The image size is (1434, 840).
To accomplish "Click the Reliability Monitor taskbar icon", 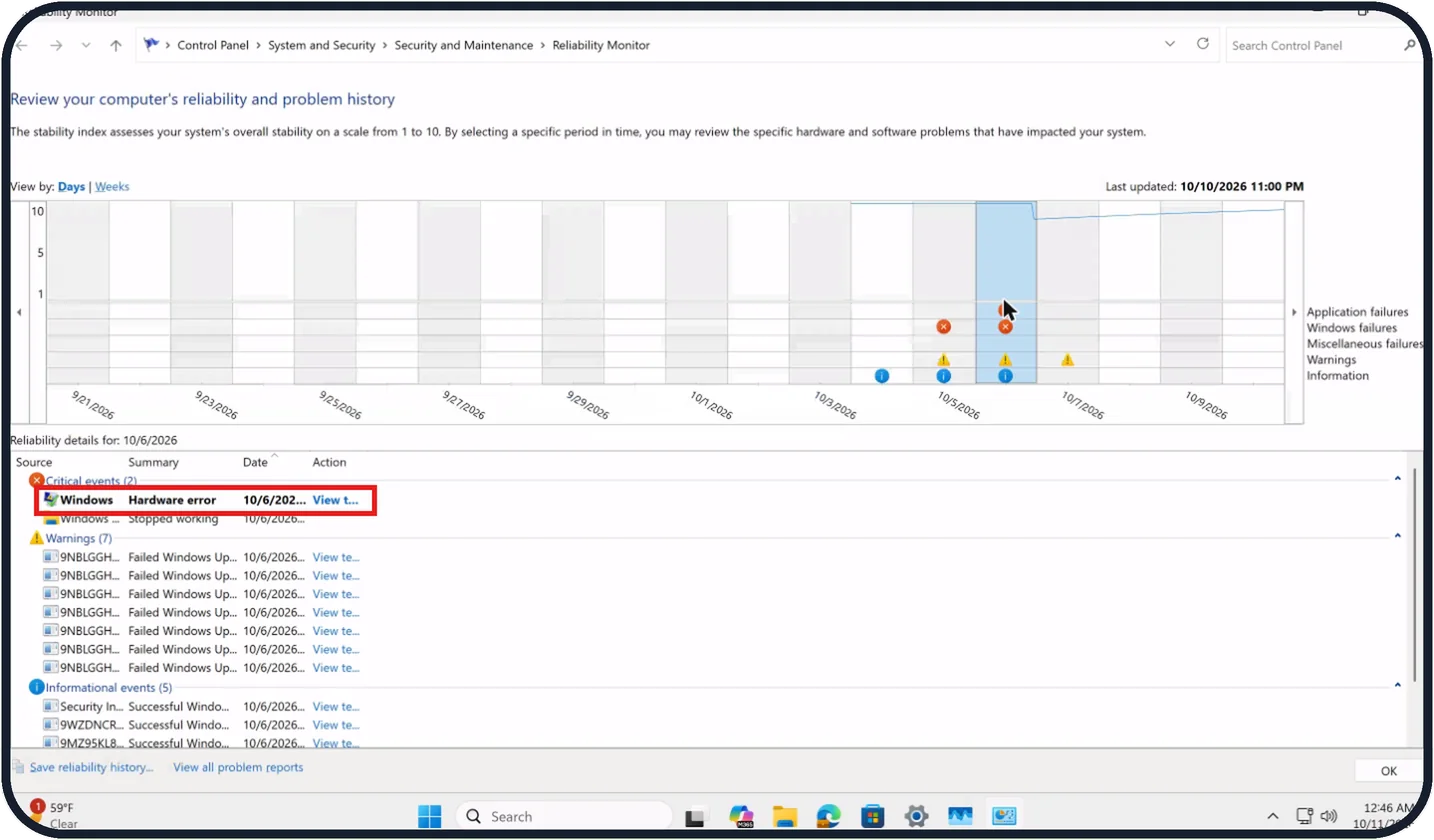I will (x=1004, y=816).
